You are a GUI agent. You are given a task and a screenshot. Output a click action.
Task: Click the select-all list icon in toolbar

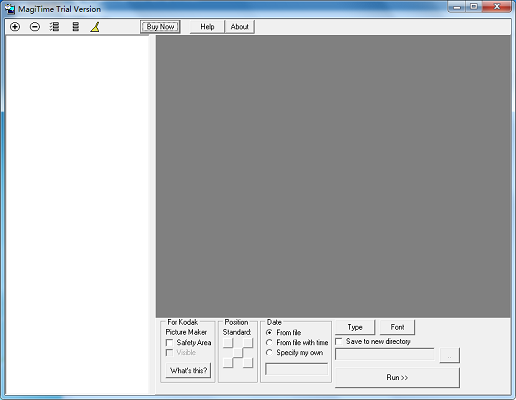tap(55, 27)
